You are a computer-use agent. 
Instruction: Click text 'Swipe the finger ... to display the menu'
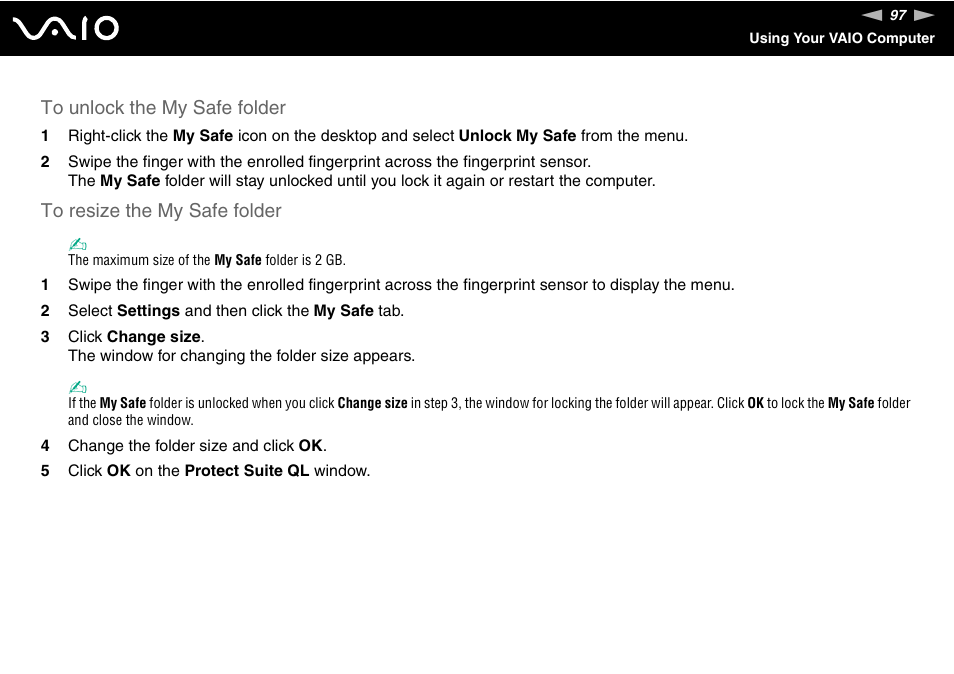pos(402,285)
